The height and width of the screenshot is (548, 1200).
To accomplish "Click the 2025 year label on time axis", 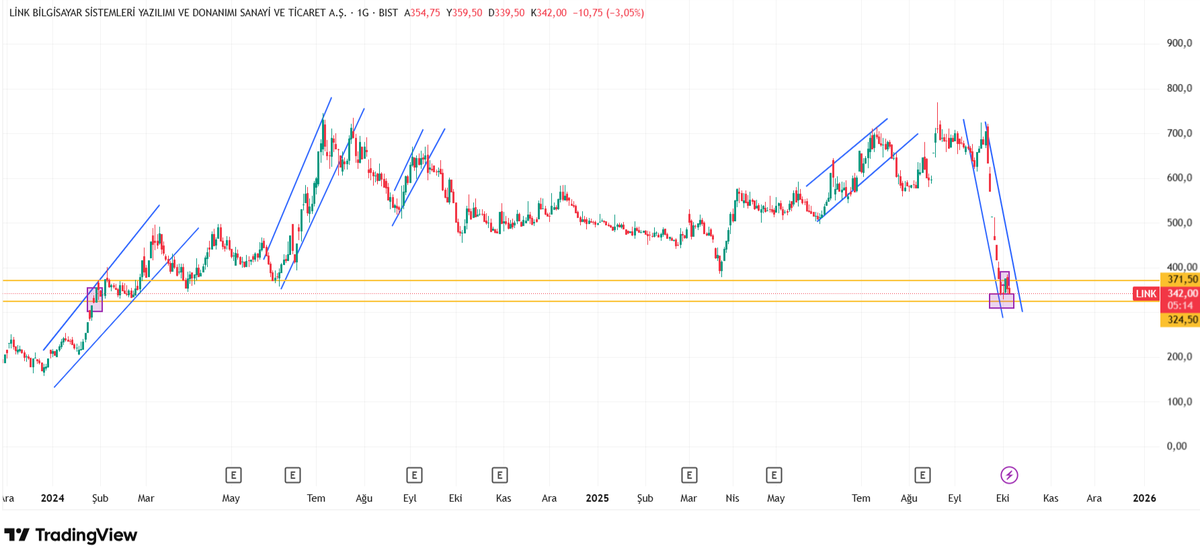I will point(598,498).
